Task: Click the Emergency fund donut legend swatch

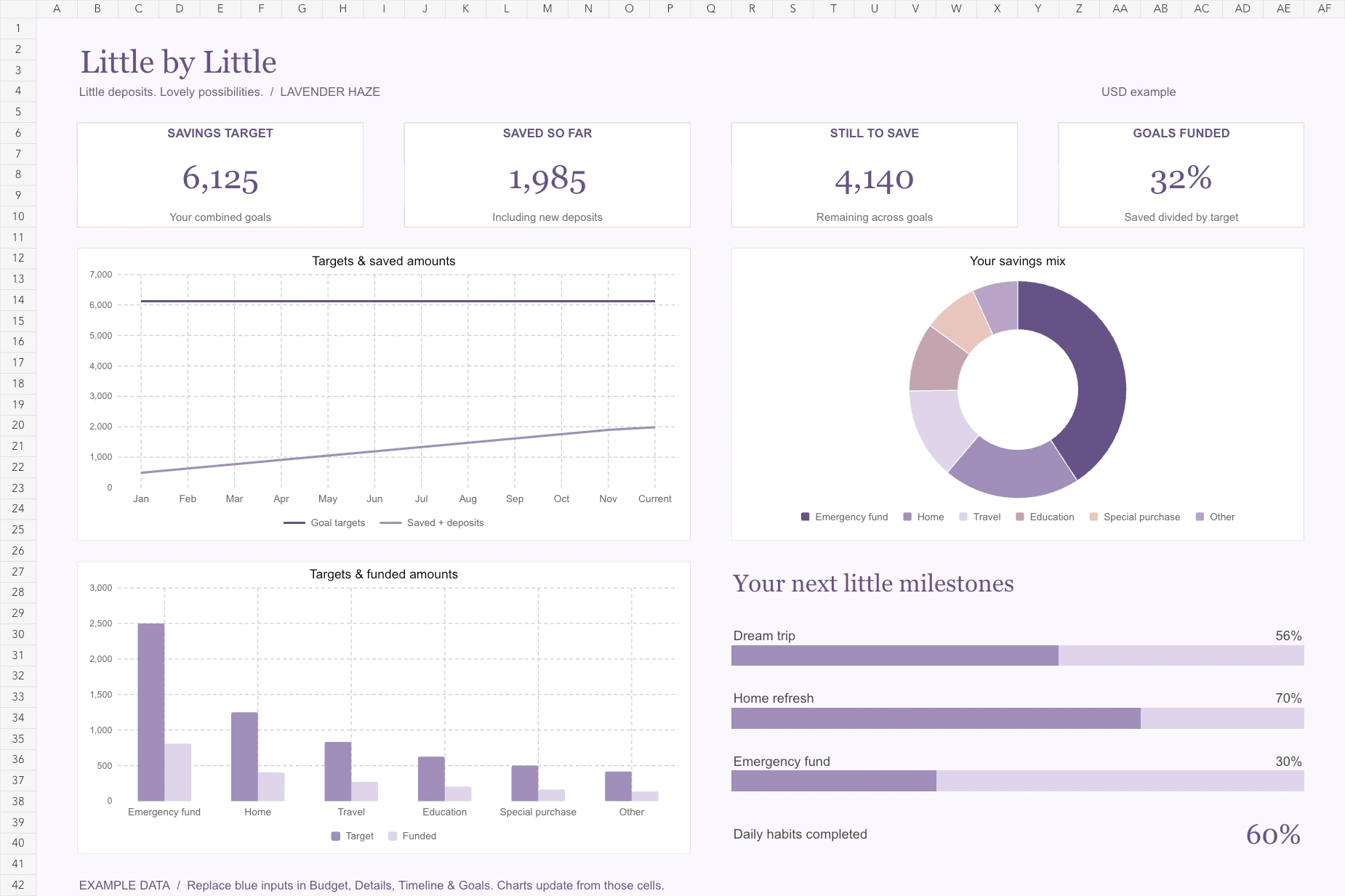Action: tap(805, 517)
